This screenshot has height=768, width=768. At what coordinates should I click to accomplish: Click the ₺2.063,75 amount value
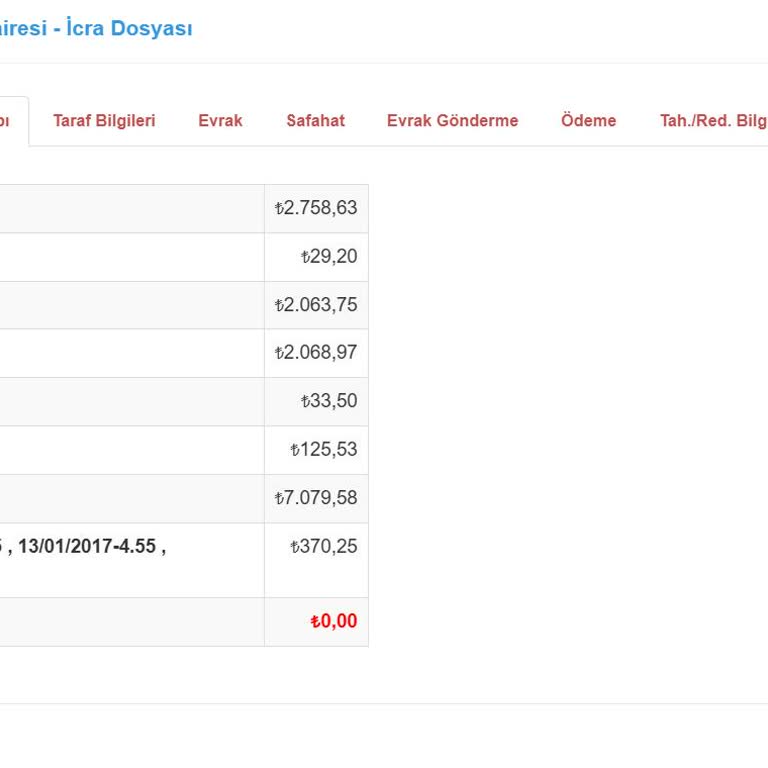pos(316,305)
